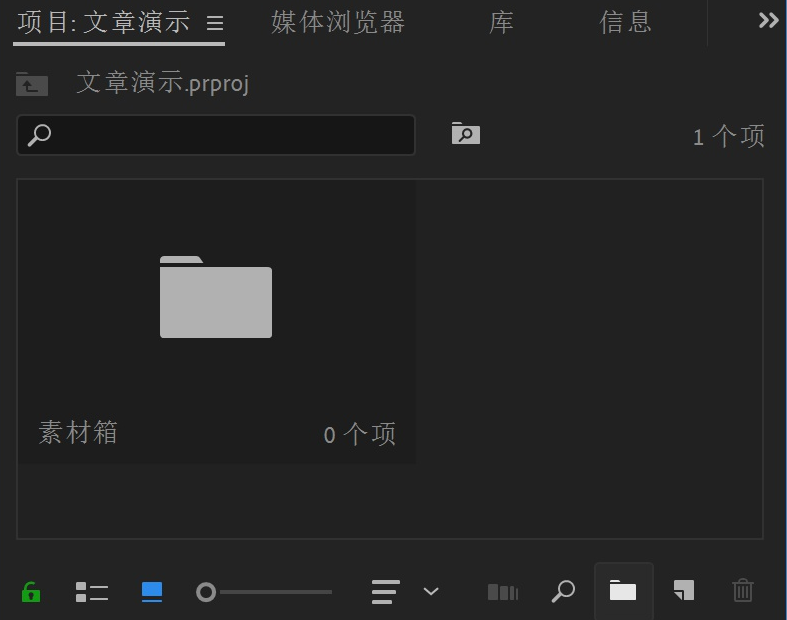
Task: Open the sort icons menu
Action: point(385,592)
